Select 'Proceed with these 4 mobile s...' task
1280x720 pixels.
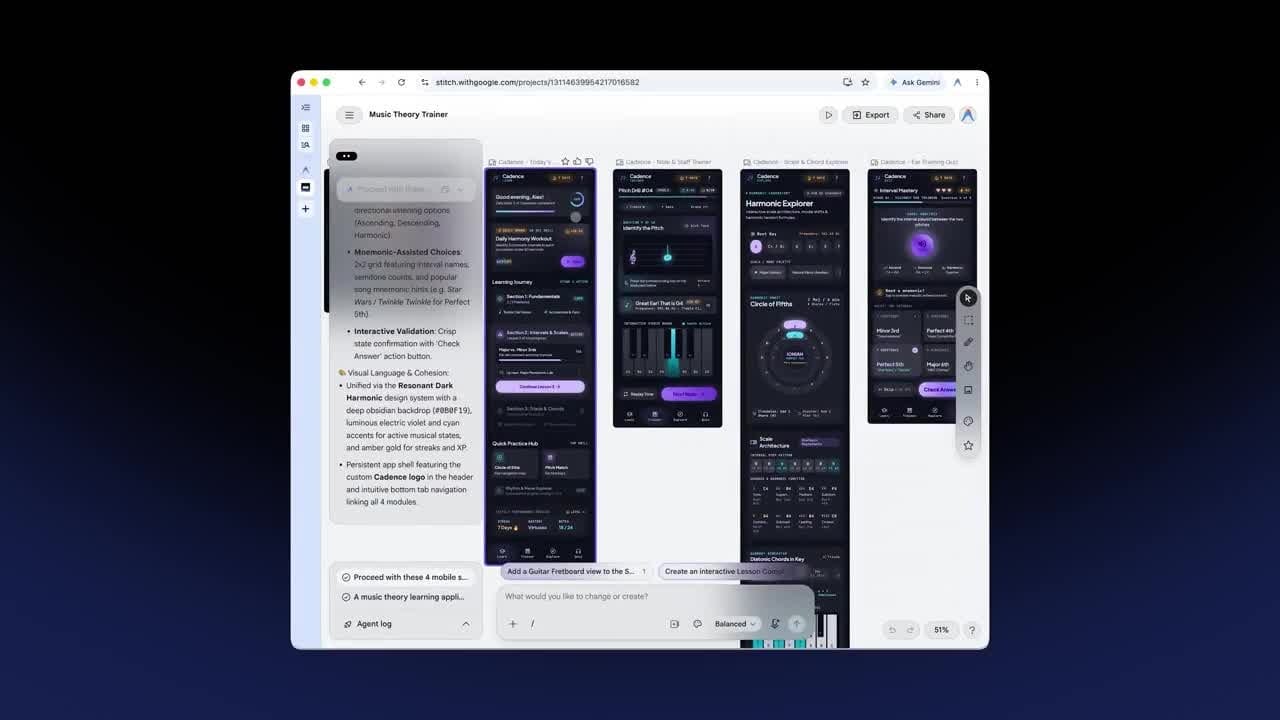coord(405,577)
